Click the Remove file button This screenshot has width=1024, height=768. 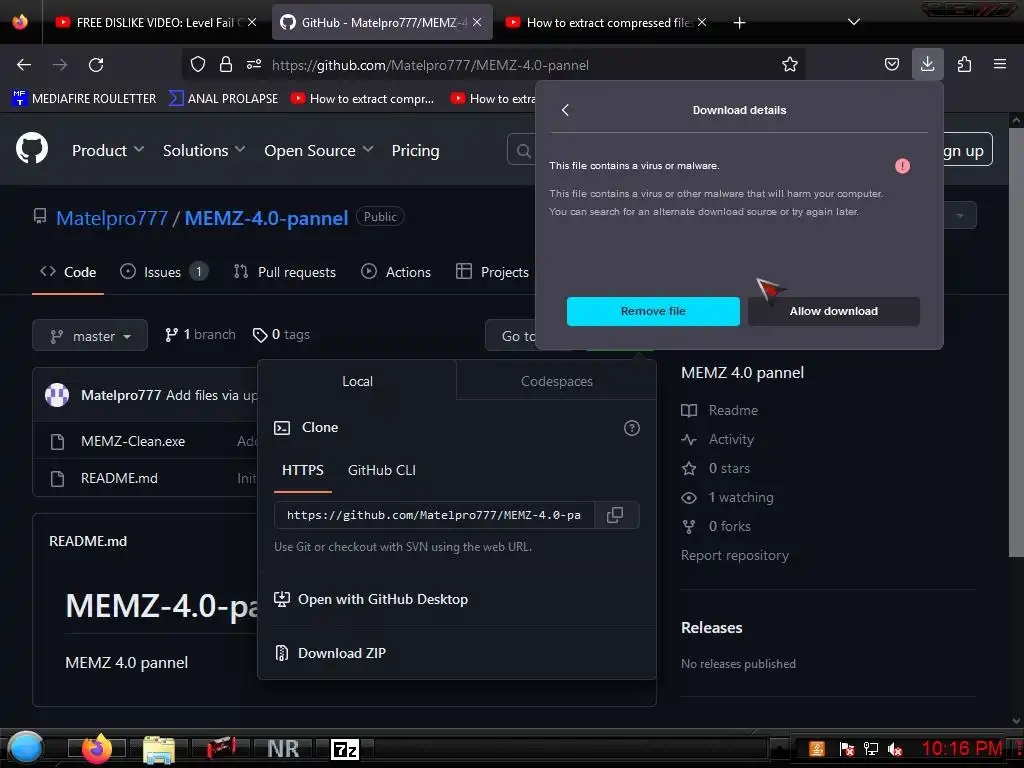tap(653, 311)
